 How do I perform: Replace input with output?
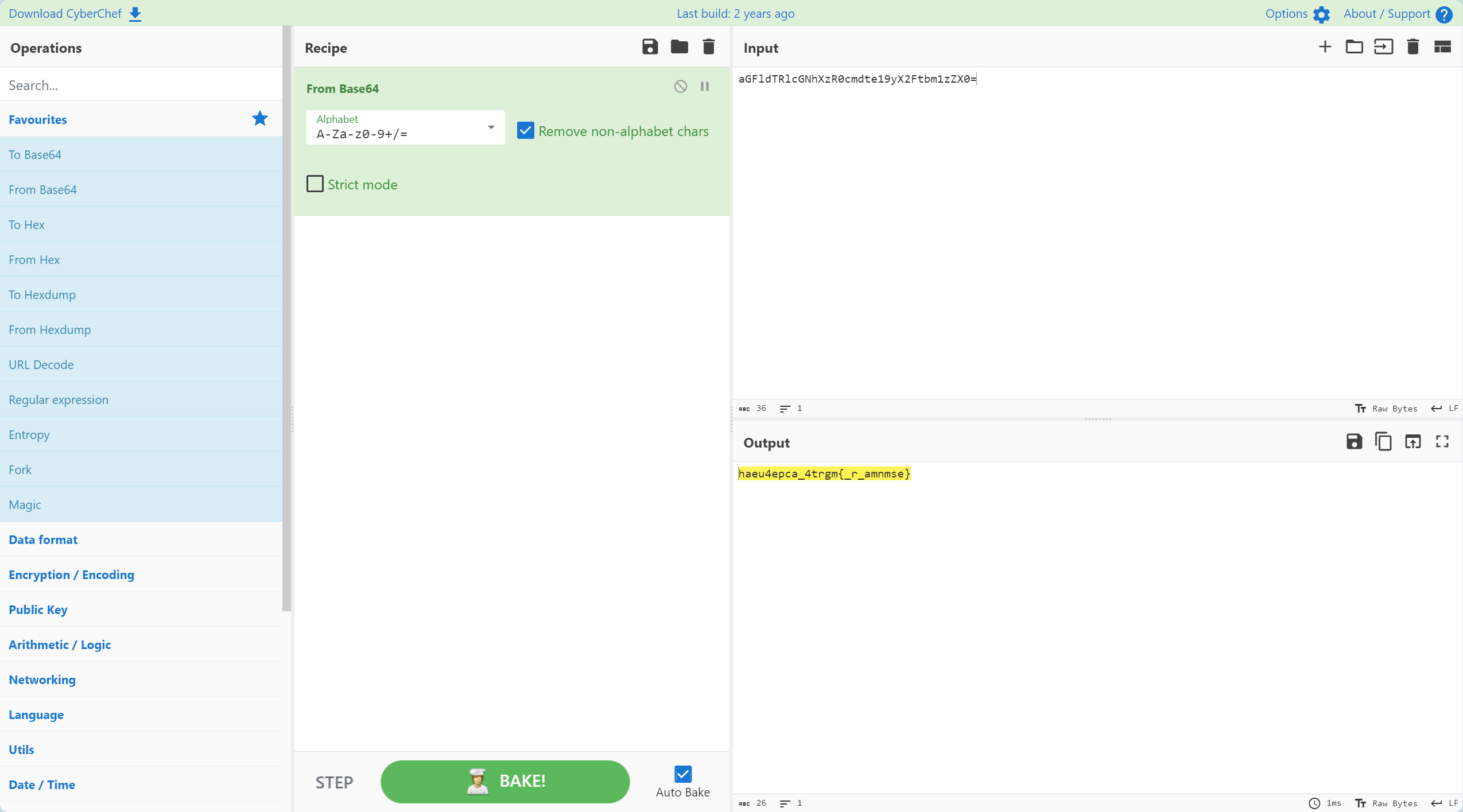click(x=1412, y=442)
